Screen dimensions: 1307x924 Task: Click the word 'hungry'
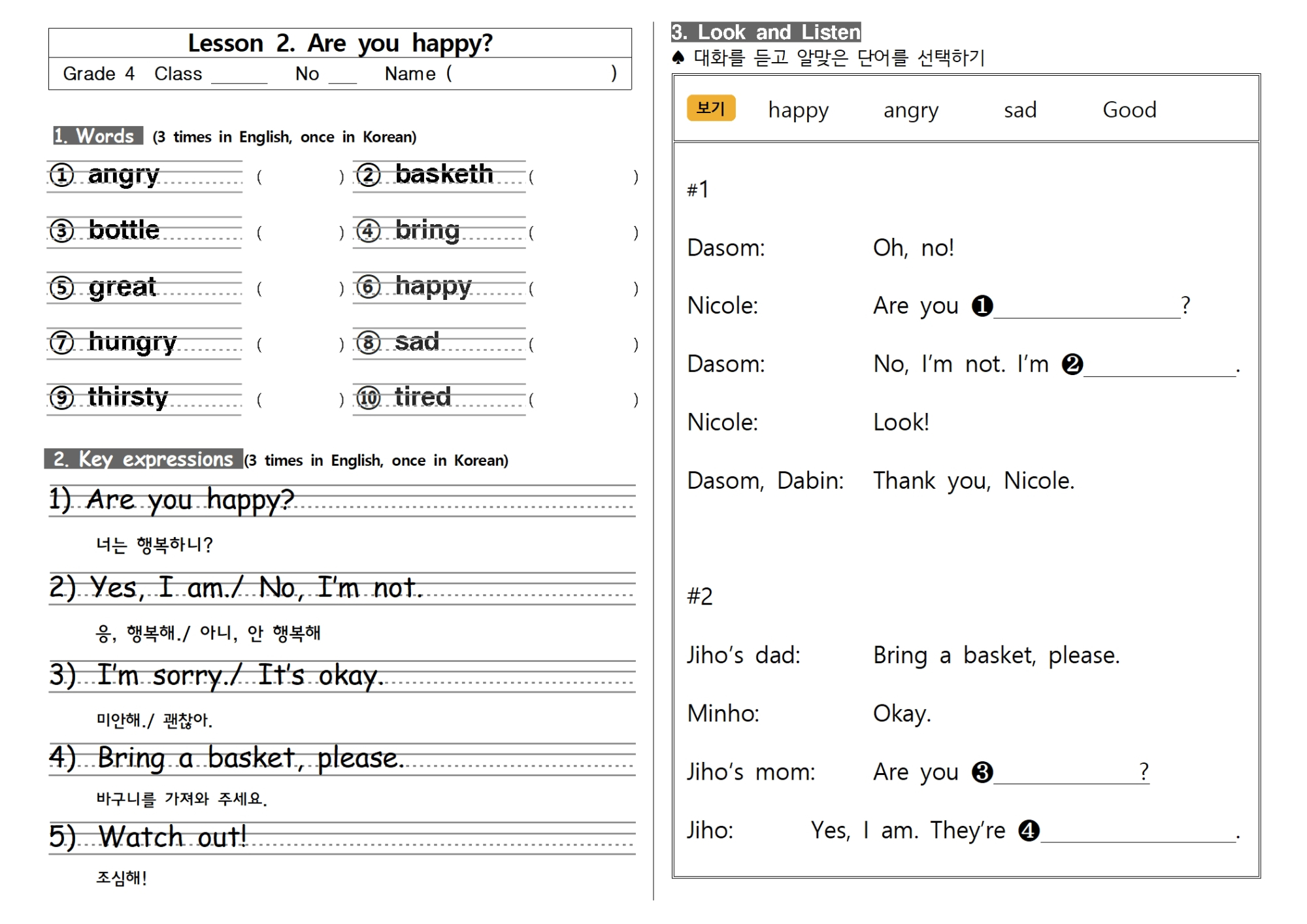(132, 342)
